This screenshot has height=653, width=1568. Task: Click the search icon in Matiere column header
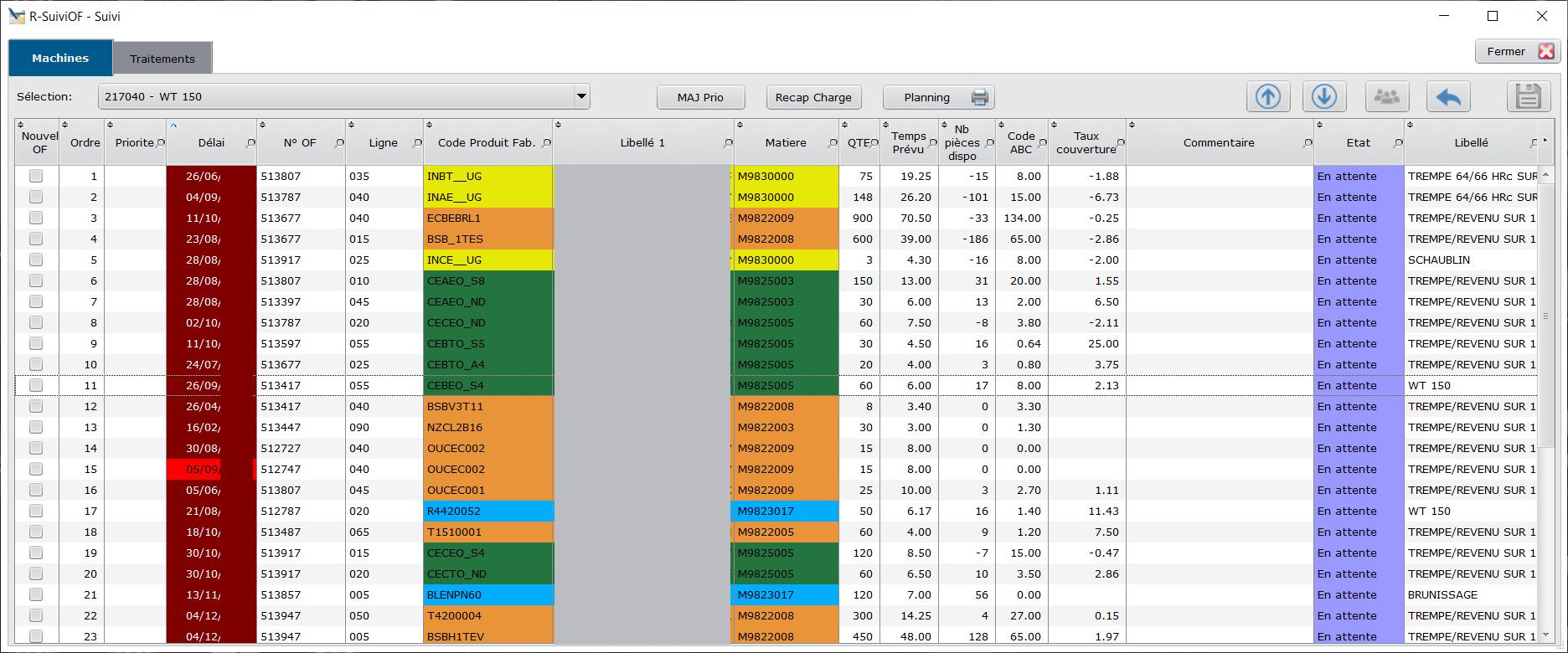(x=833, y=143)
